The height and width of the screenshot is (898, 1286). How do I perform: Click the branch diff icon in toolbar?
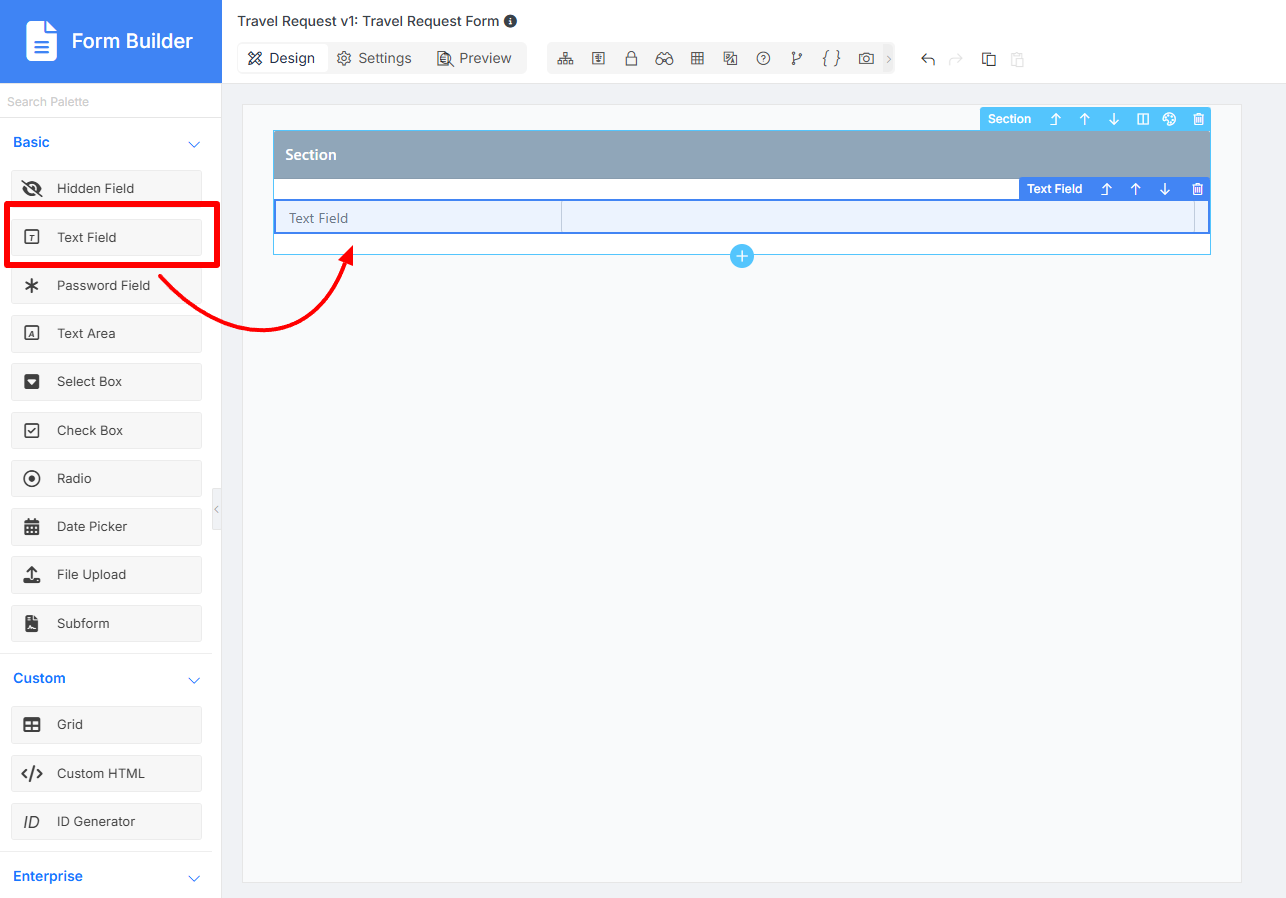pyautogui.click(x=796, y=59)
